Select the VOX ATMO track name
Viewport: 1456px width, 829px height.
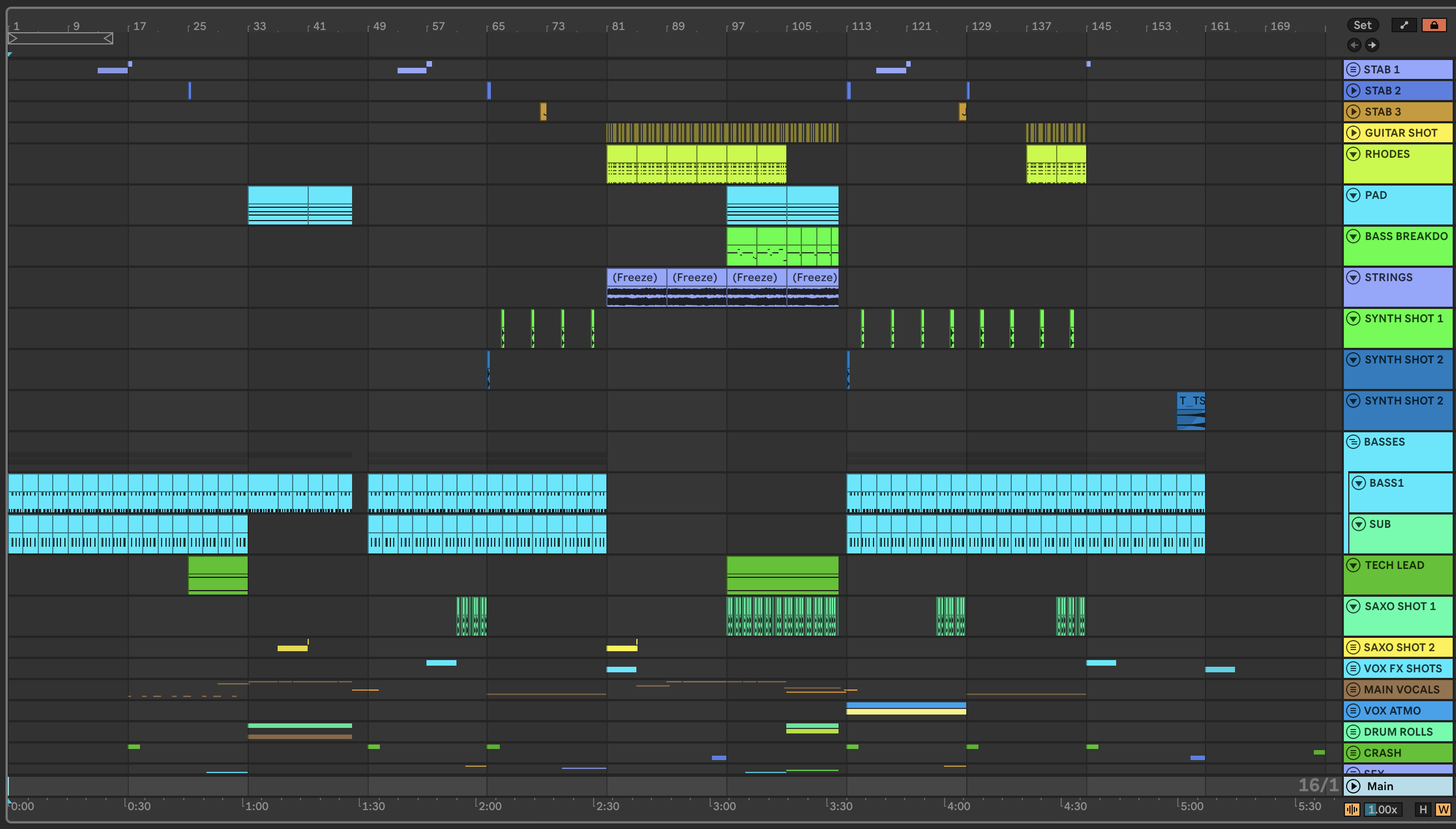pos(1392,711)
